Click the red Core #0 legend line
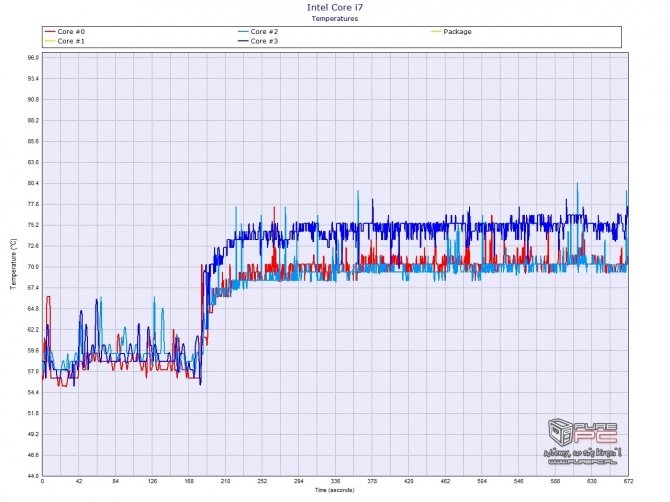Image resolution: width=670 pixels, height=502 pixels. click(50, 32)
